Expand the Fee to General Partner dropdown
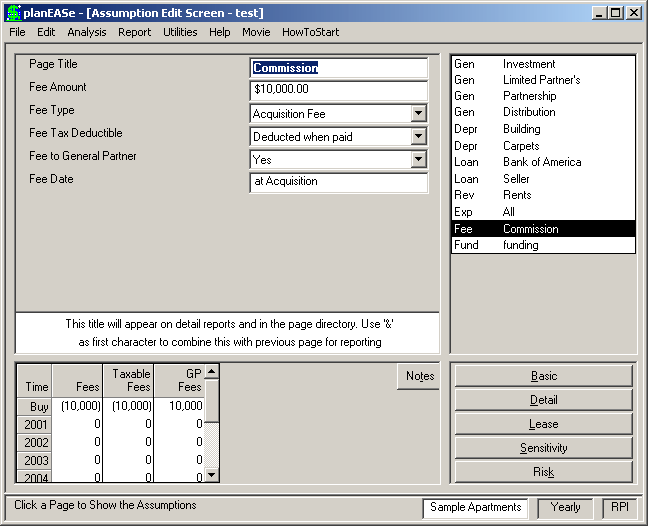Image resolution: width=648 pixels, height=526 pixels. (418, 159)
